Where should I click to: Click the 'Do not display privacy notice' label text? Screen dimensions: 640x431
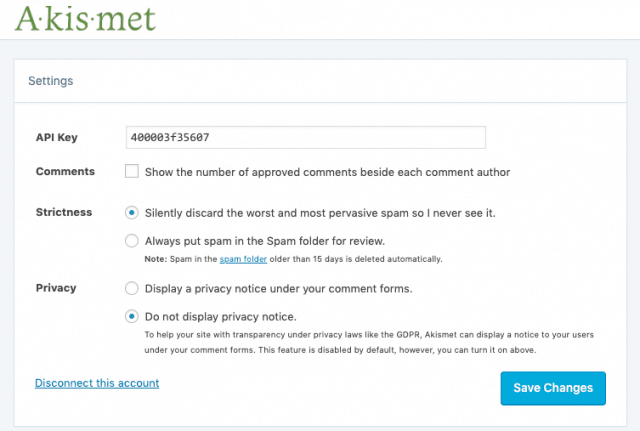pyautogui.click(x=221, y=317)
